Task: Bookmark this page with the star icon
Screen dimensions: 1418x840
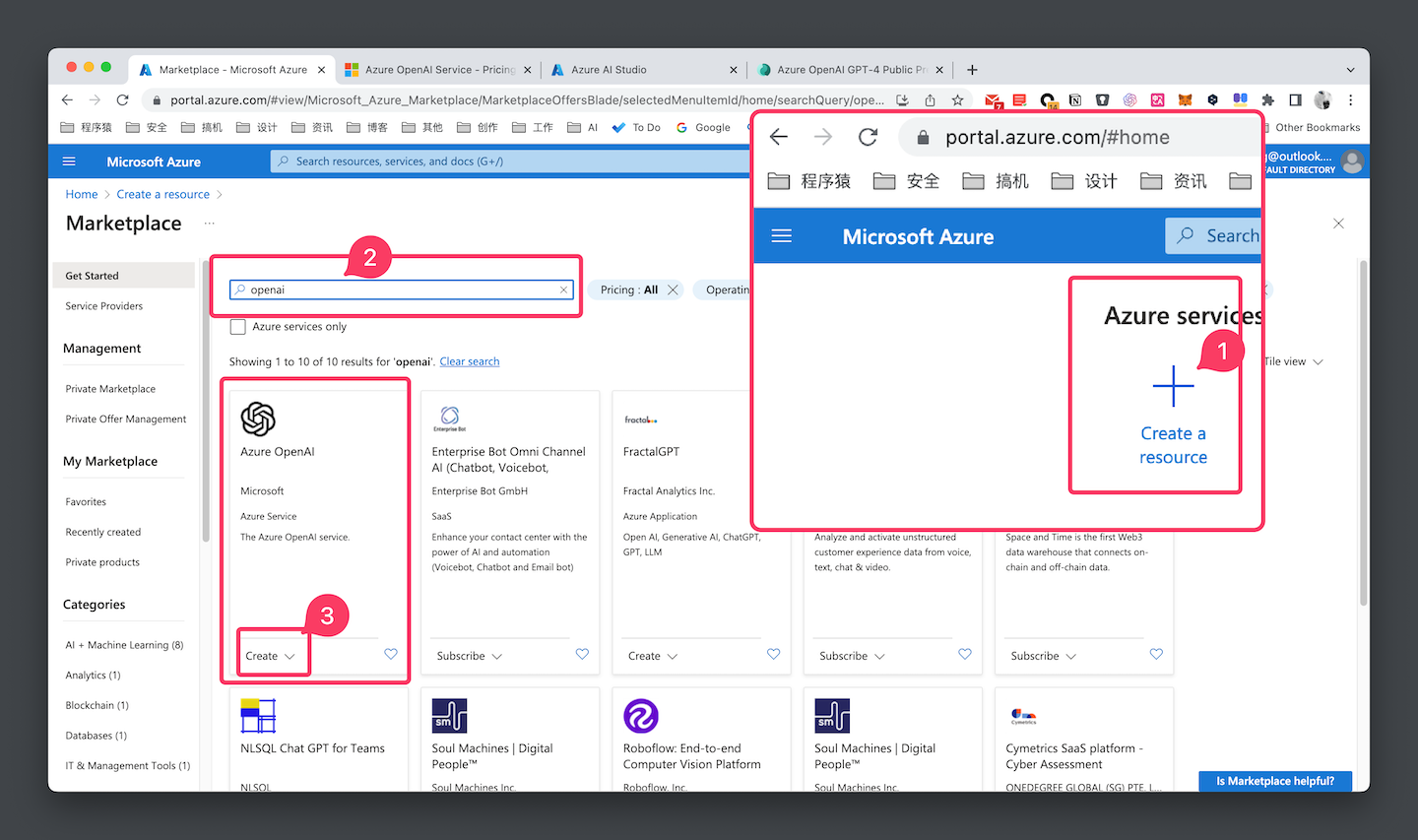Action: point(957,99)
